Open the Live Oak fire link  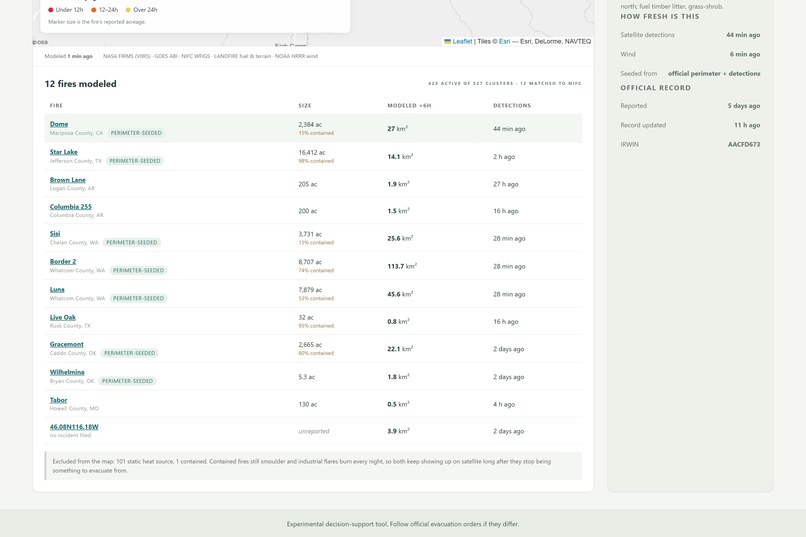click(x=62, y=317)
